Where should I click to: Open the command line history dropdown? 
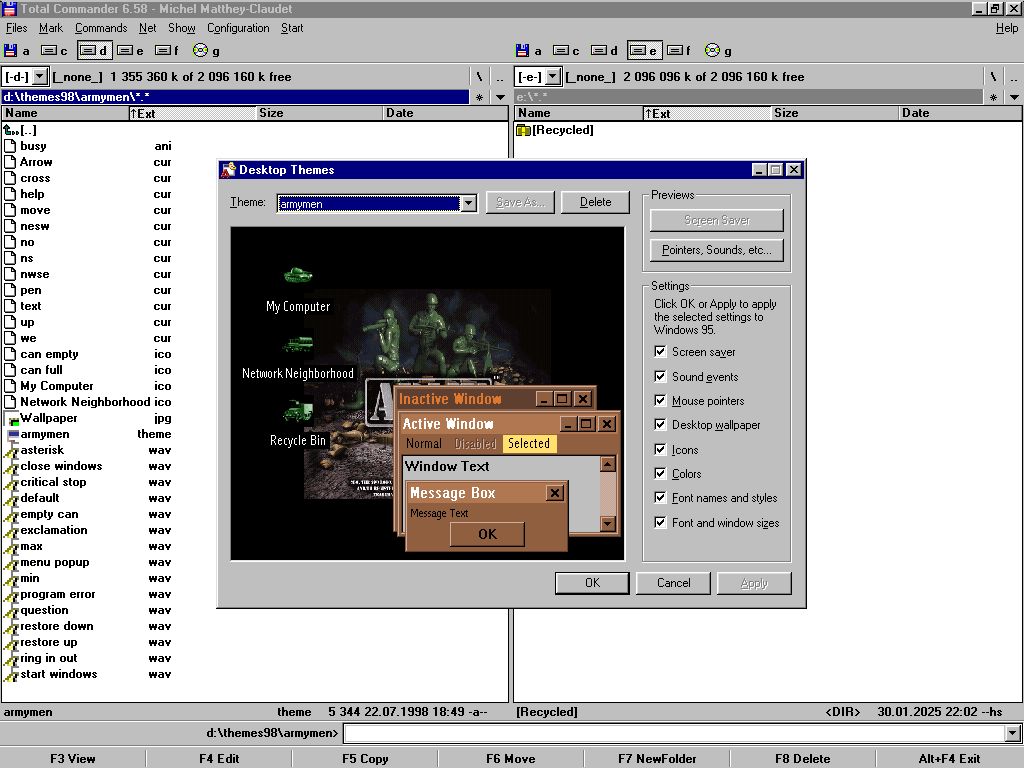1012,734
